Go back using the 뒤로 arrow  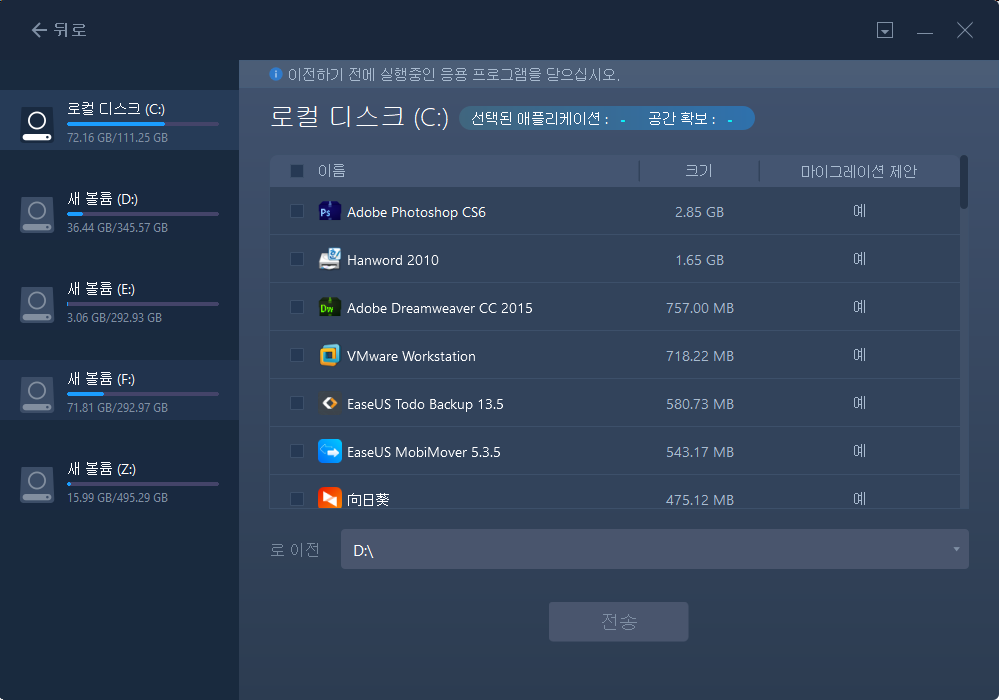tap(58, 30)
